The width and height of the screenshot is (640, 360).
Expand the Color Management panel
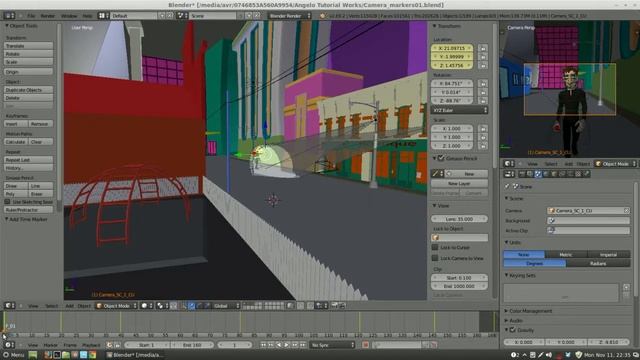[x=507, y=311]
